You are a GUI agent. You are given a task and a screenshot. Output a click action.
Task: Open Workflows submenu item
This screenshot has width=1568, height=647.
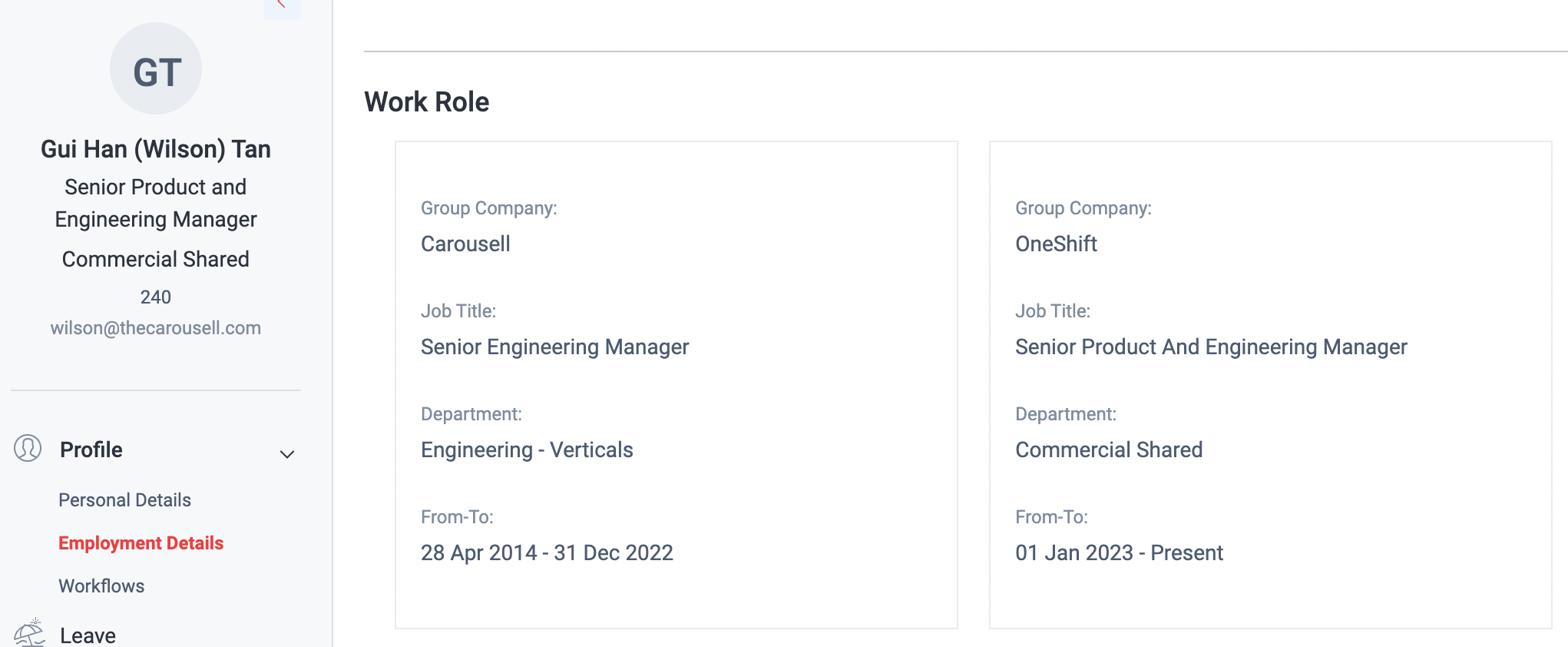click(101, 586)
